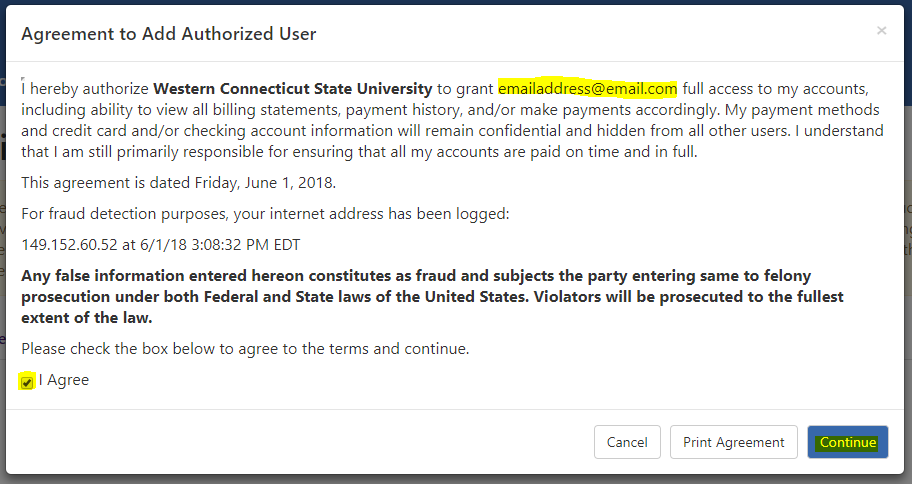Click the "Agreement to Add Authorized User" title
The image size is (912, 484).
[x=168, y=34]
